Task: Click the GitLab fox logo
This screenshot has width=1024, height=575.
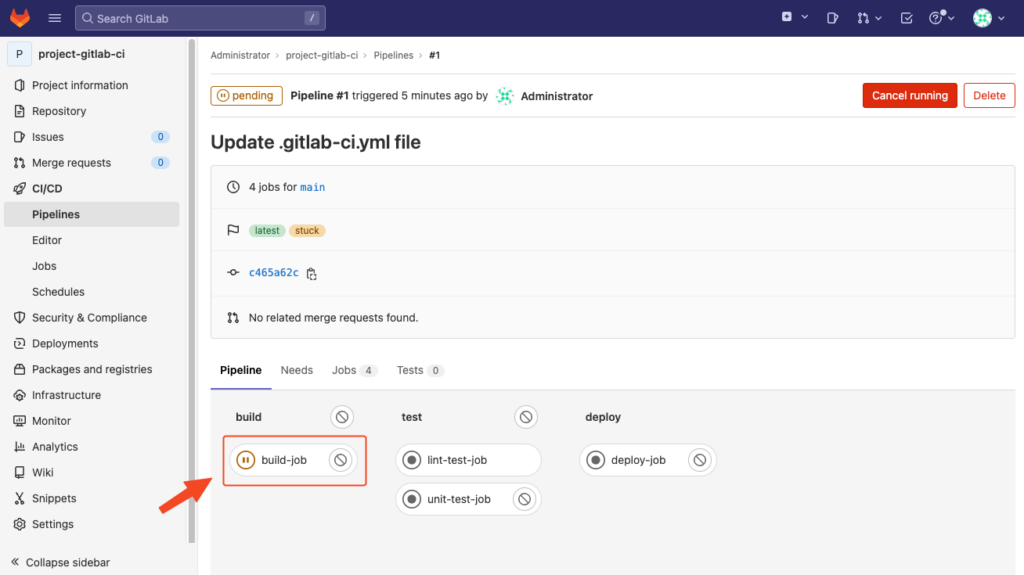Action: pos(20,18)
